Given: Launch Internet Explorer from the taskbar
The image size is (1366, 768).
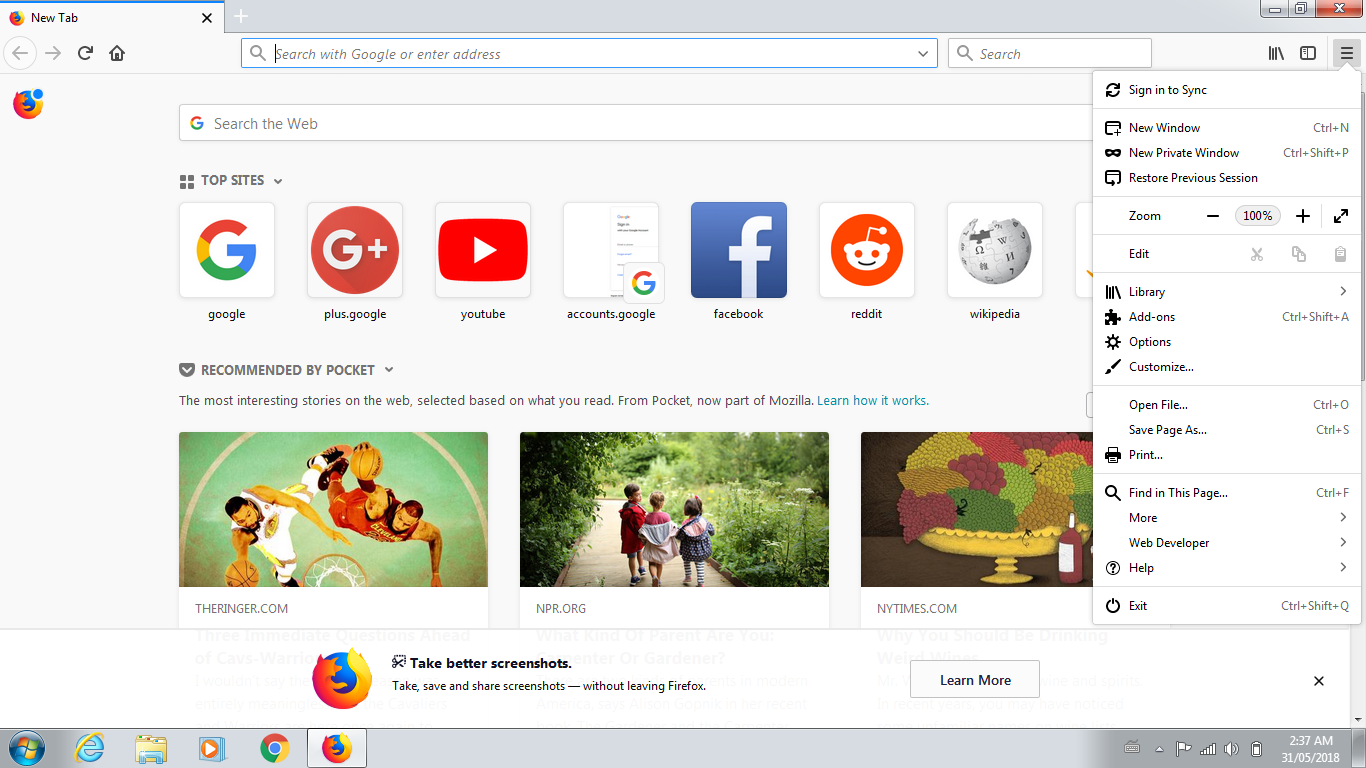Looking at the screenshot, I should [x=89, y=748].
